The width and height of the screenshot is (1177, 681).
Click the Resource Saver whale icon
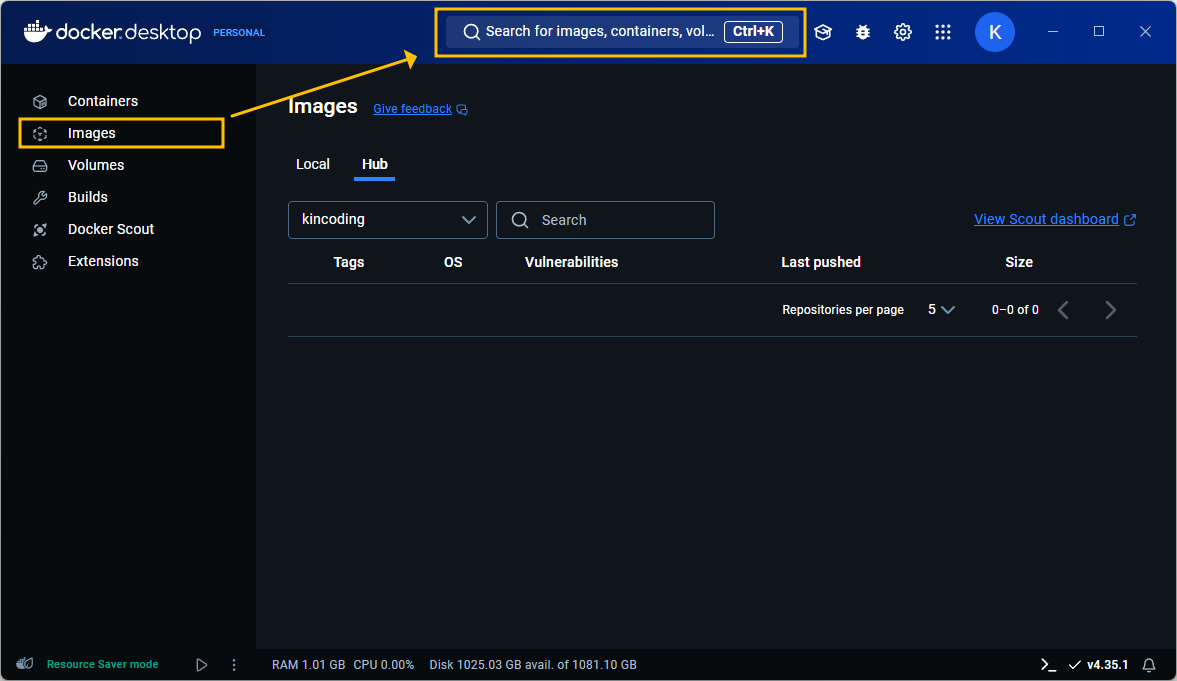pos(25,664)
